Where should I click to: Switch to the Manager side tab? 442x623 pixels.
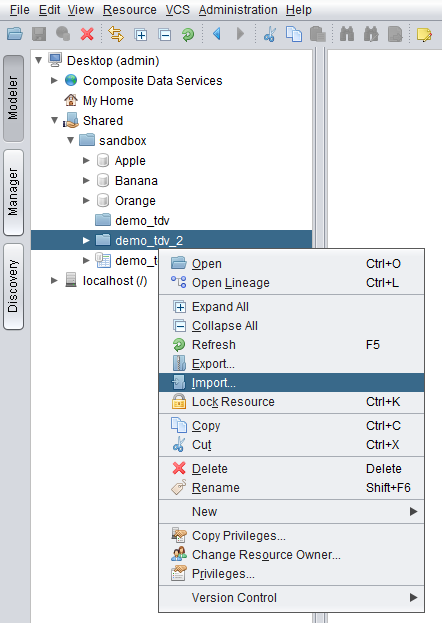(x=14, y=192)
